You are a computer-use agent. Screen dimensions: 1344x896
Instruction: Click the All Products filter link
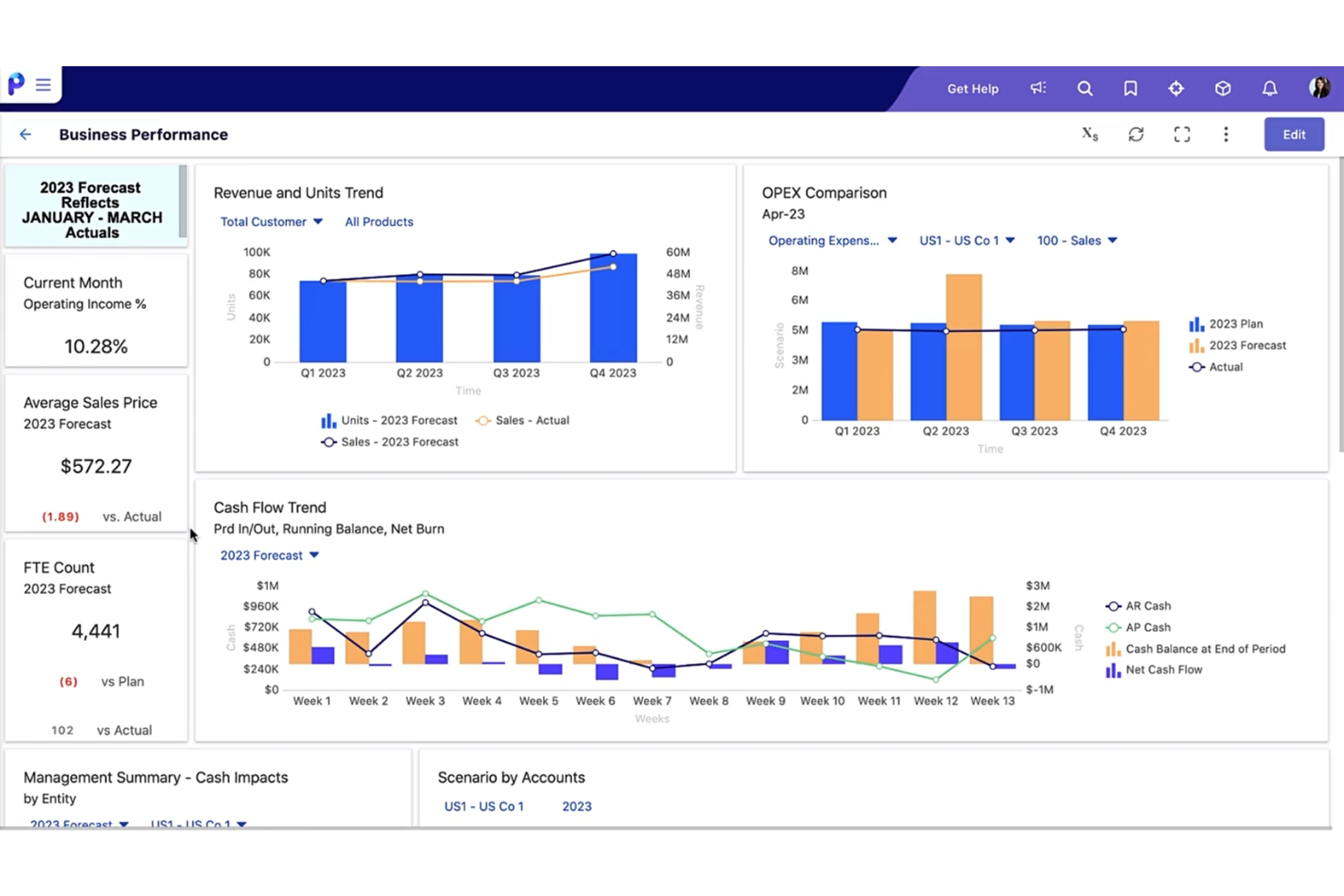(379, 222)
